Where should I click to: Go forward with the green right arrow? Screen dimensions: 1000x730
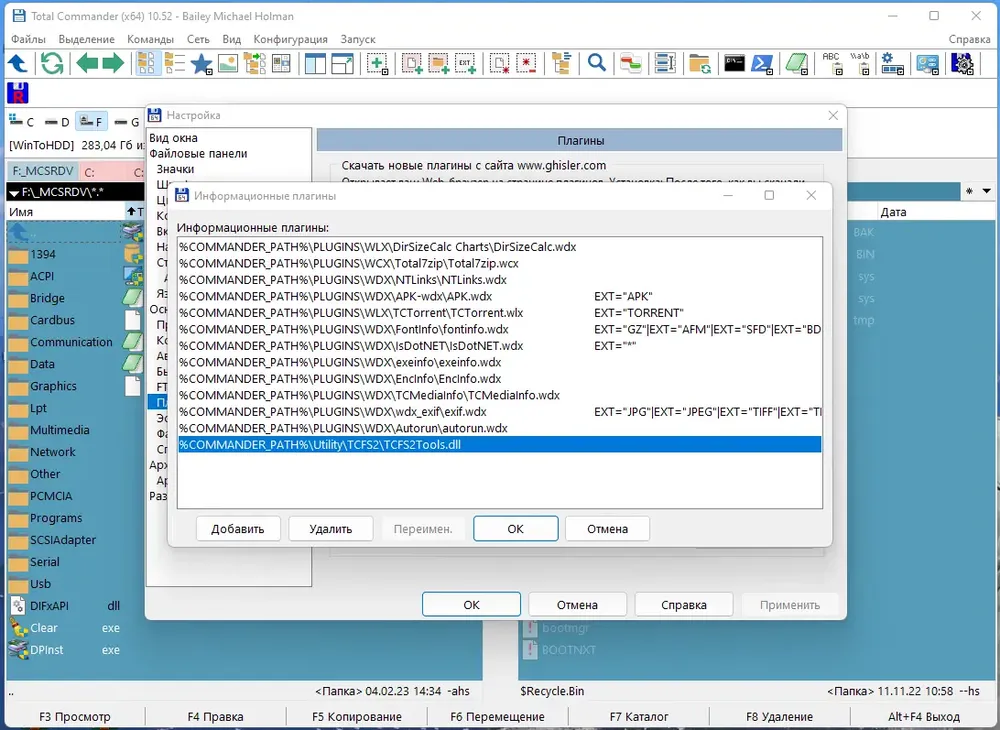113,63
